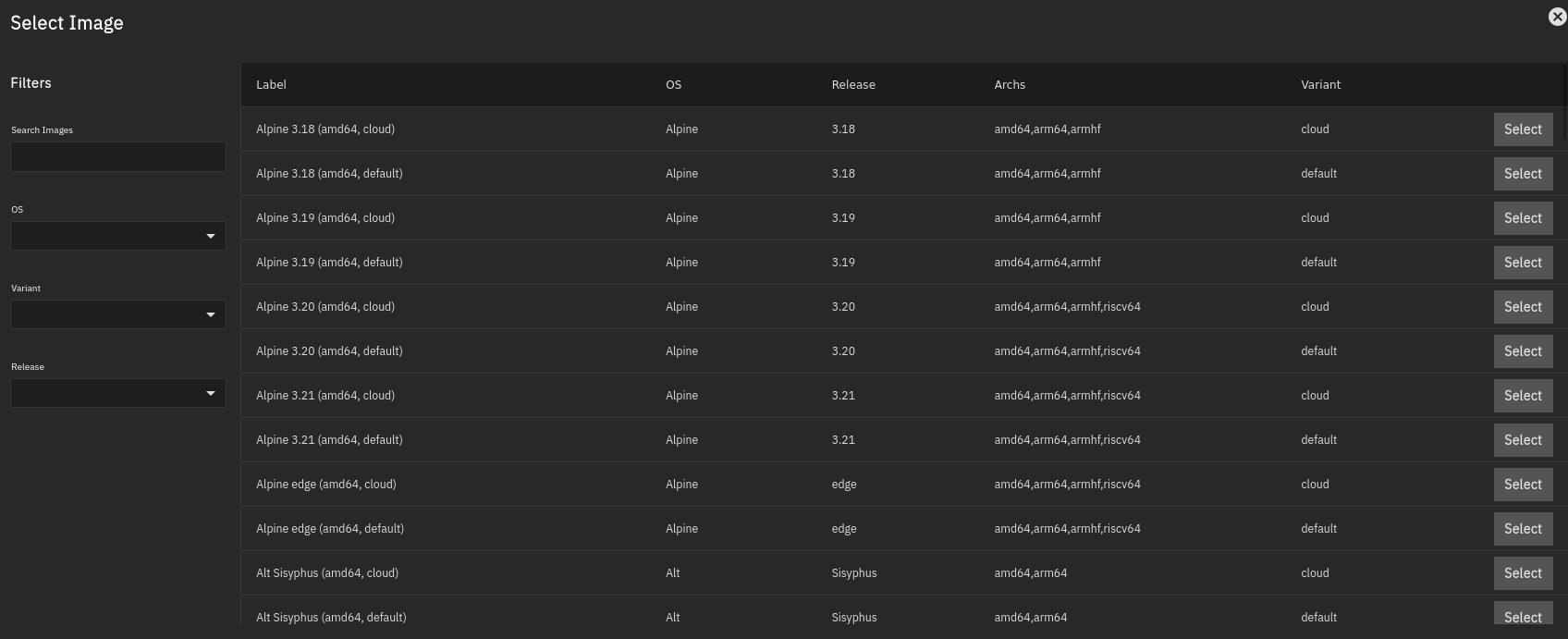
Task: Click Variant cell default in Alpine 3.19 row
Action: pyautogui.click(x=1319, y=263)
